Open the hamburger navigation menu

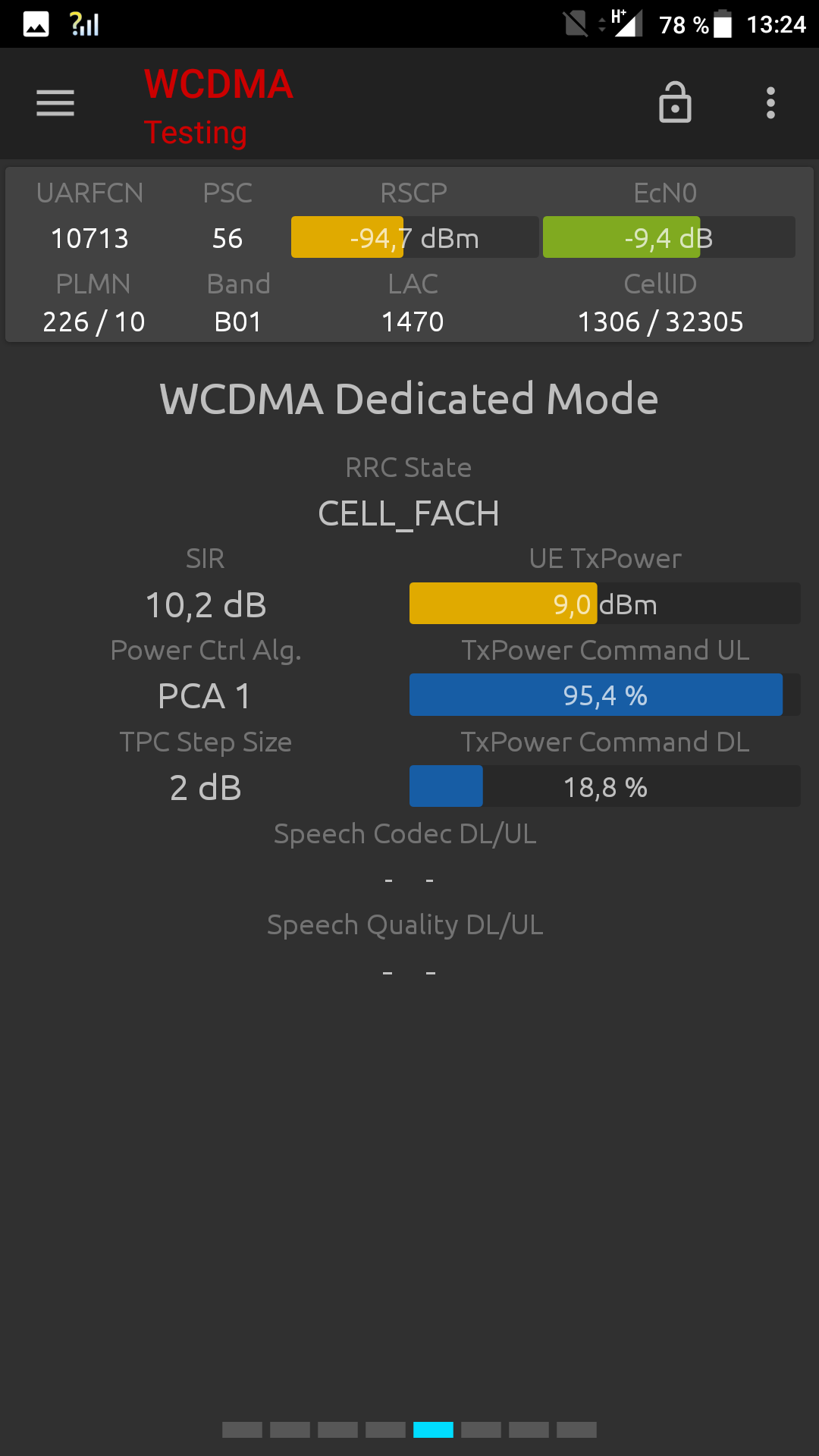55,103
